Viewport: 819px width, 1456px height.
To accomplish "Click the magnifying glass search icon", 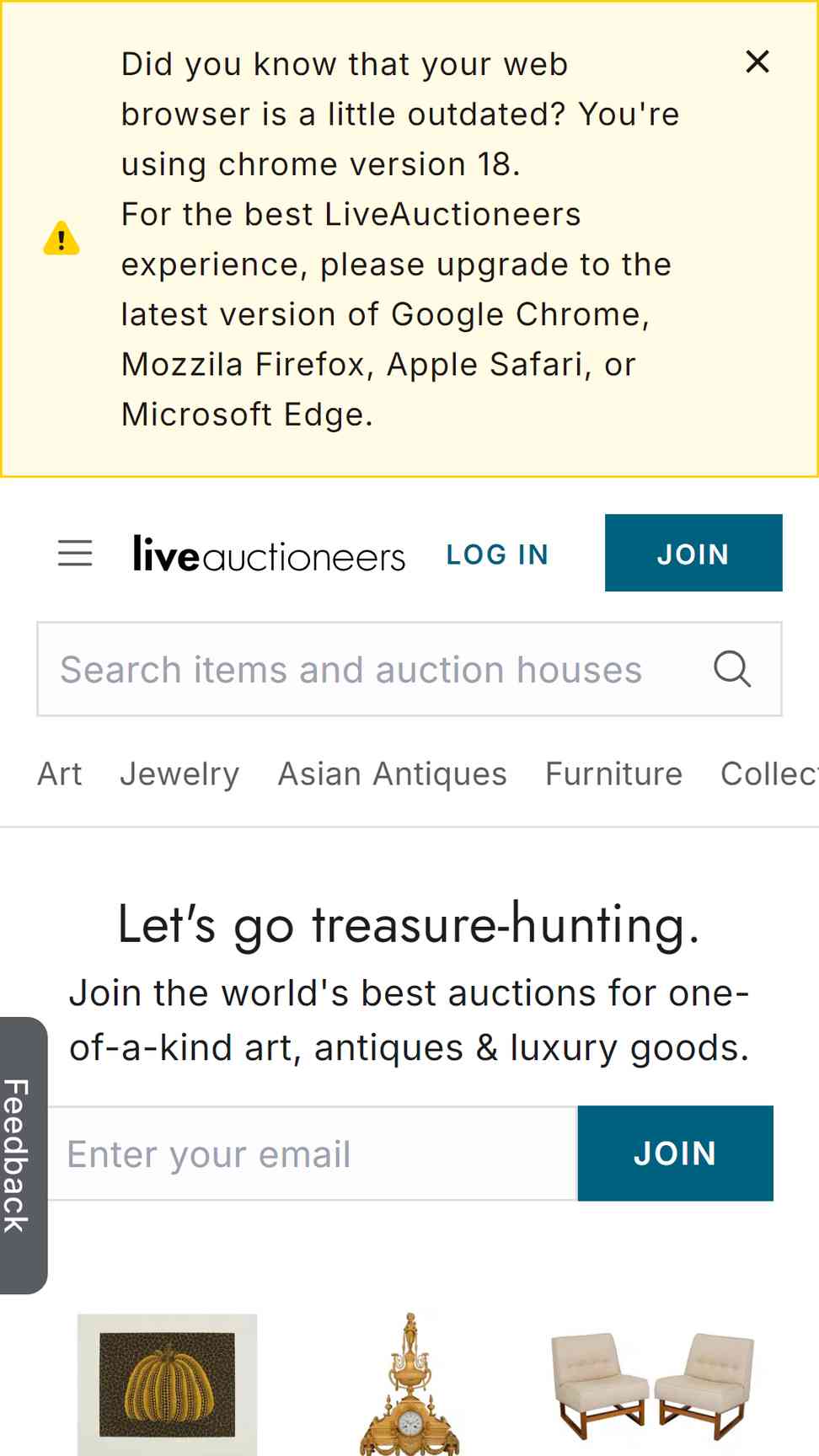I will click(731, 669).
